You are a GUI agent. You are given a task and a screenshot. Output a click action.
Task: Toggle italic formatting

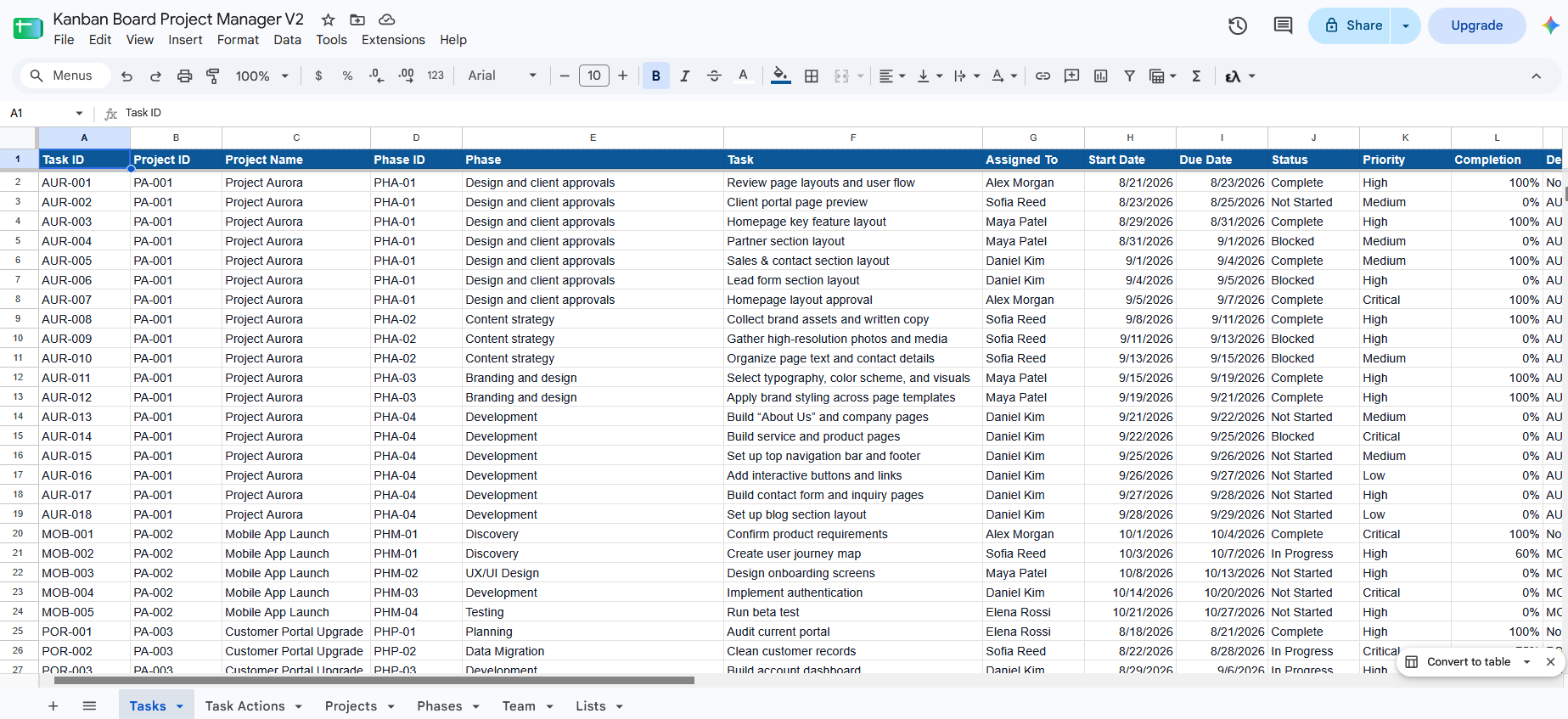(x=685, y=76)
